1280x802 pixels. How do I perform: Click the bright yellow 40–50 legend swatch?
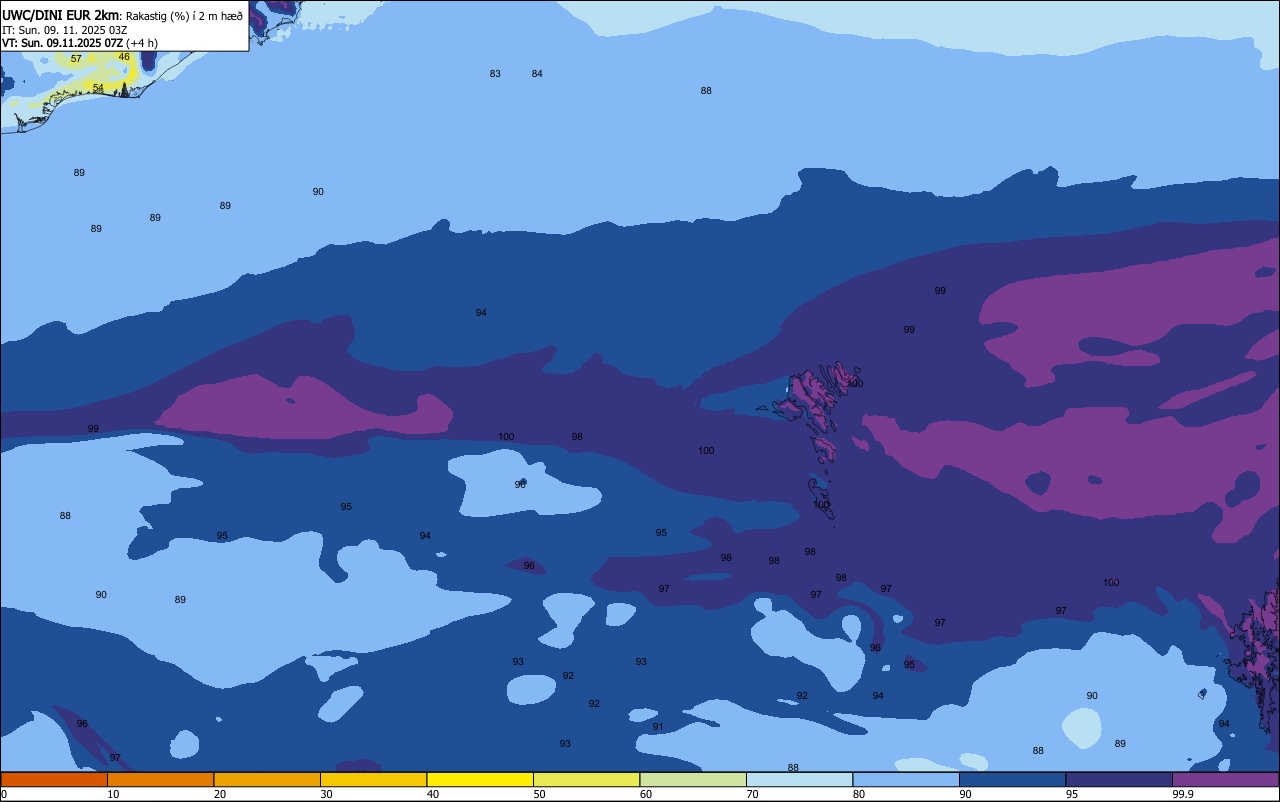(x=480, y=779)
